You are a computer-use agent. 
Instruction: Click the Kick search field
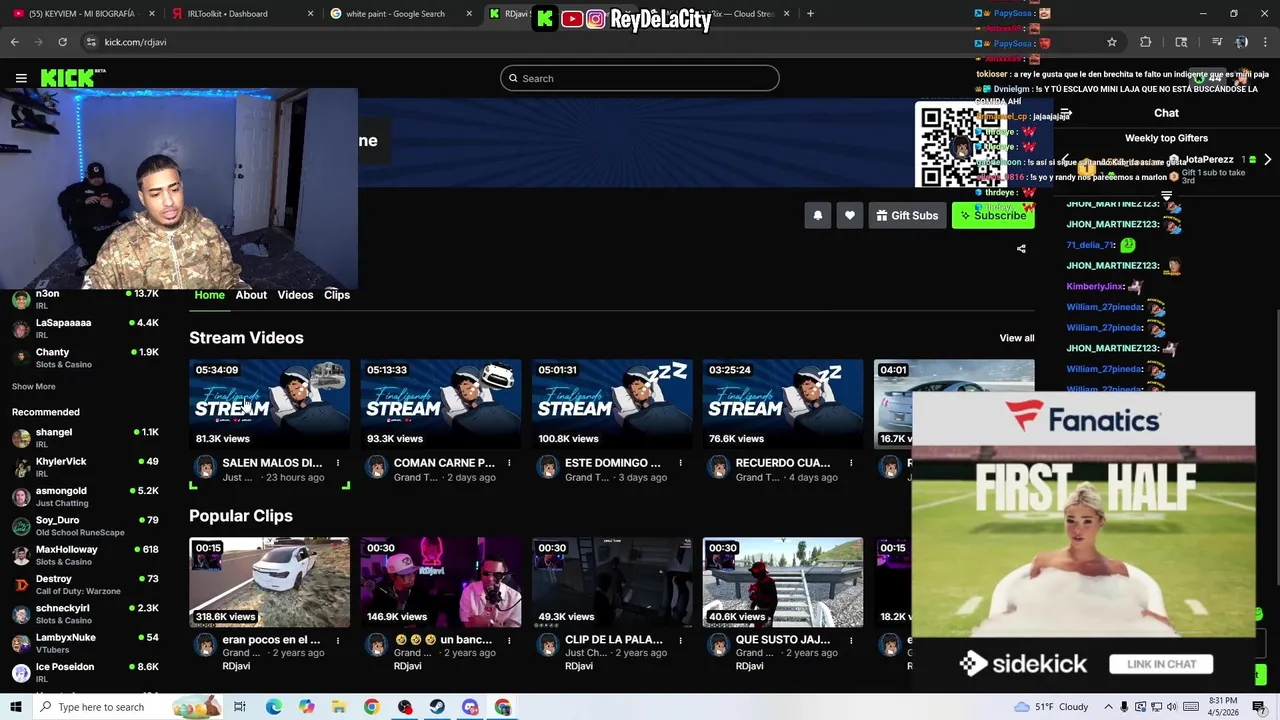(640, 78)
